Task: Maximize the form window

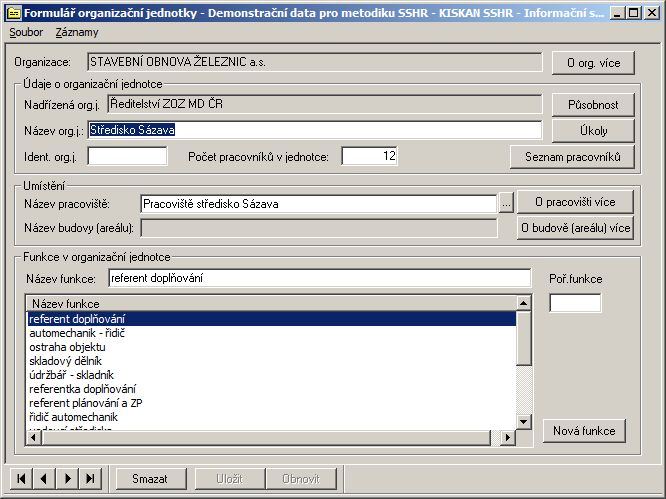Action: (633, 13)
